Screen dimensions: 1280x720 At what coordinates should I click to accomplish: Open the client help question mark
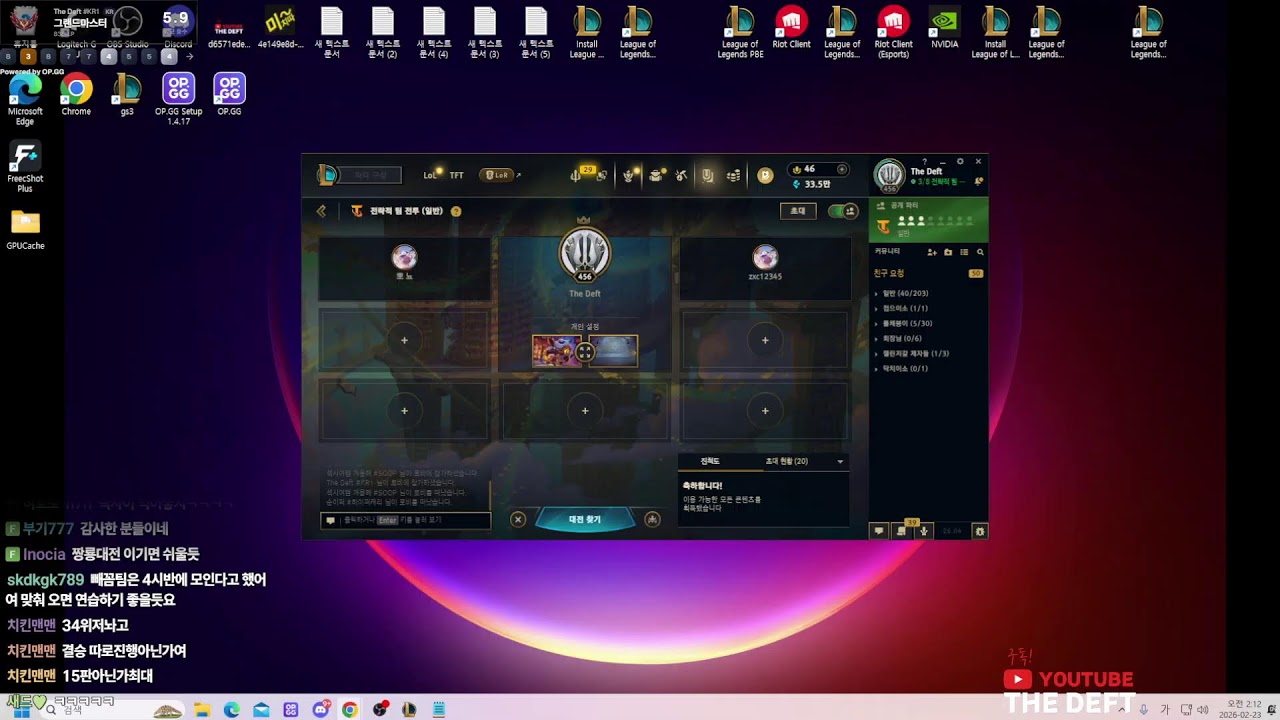tap(924, 161)
